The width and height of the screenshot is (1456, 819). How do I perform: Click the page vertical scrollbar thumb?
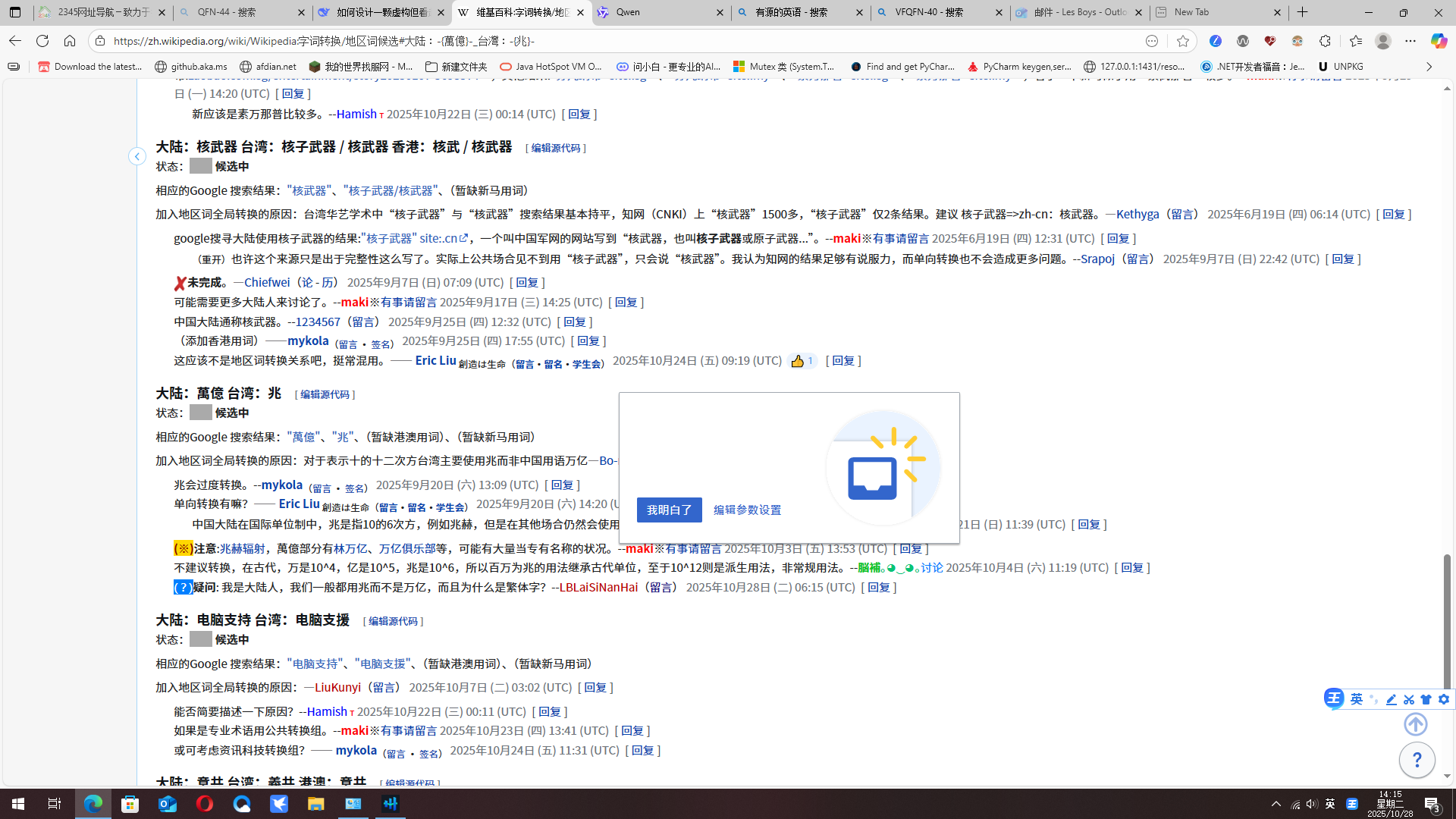[1447, 622]
